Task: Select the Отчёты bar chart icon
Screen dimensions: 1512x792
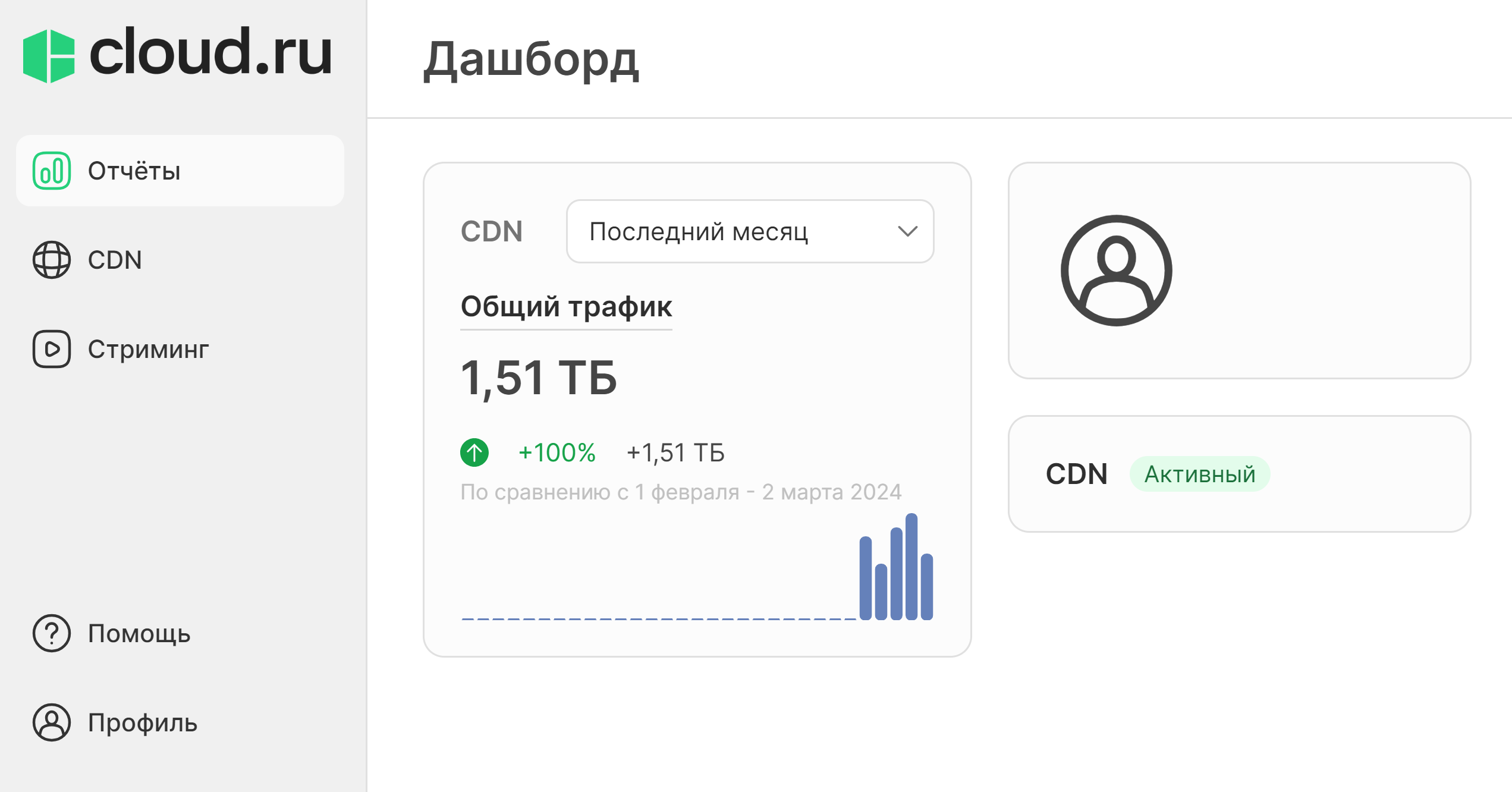Action: (x=52, y=171)
